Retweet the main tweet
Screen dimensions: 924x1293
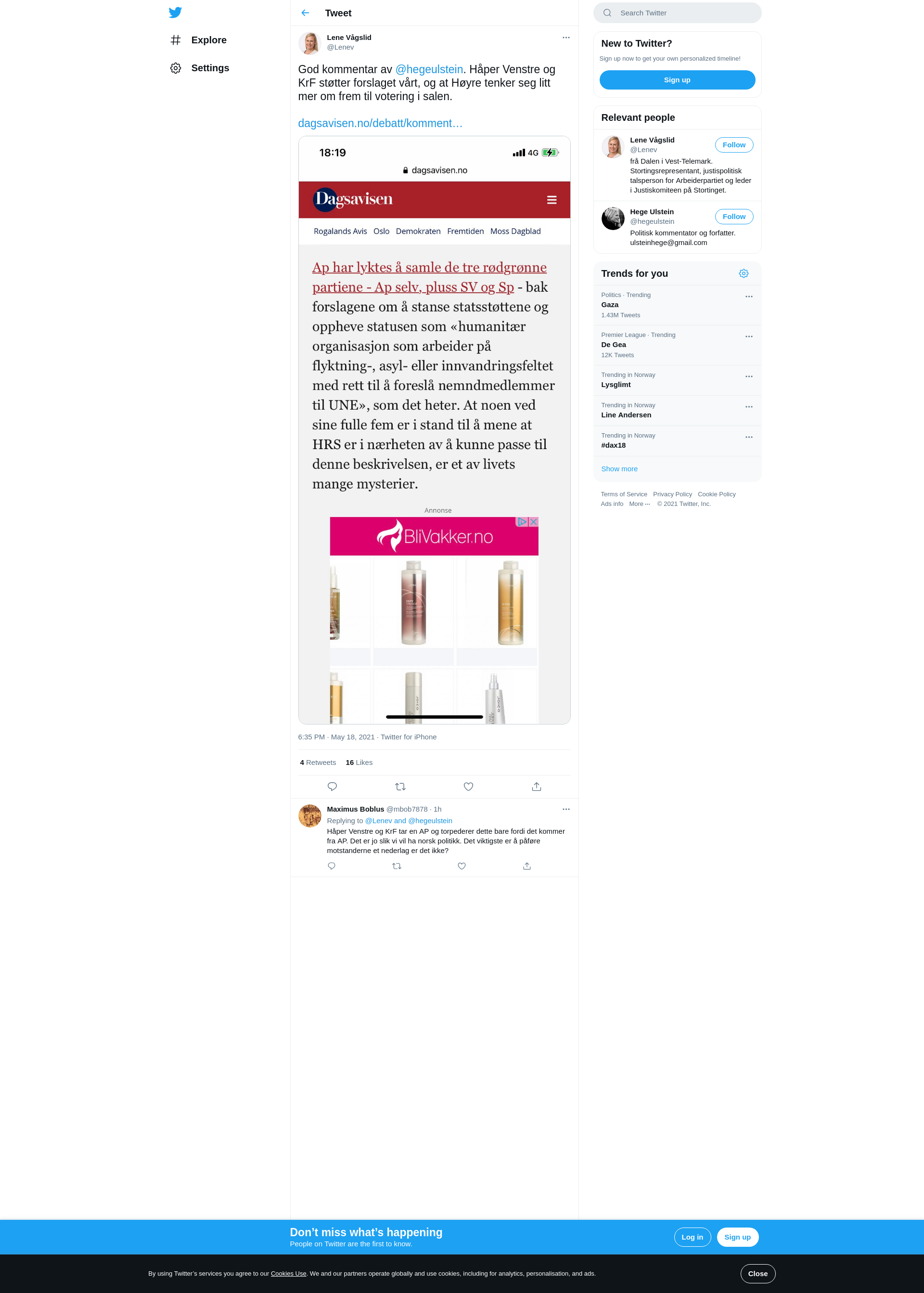(400, 787)
